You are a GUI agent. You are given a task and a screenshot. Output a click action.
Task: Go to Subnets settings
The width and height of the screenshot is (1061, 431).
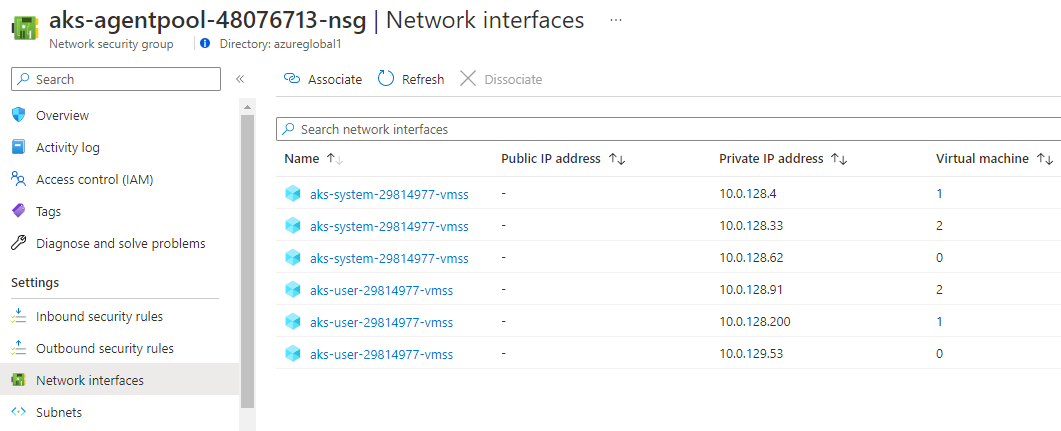(x=59, y=412)
